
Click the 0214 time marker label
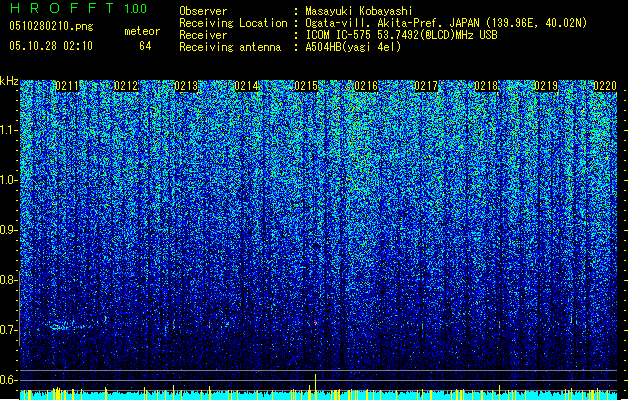click(x=246, y=86)
